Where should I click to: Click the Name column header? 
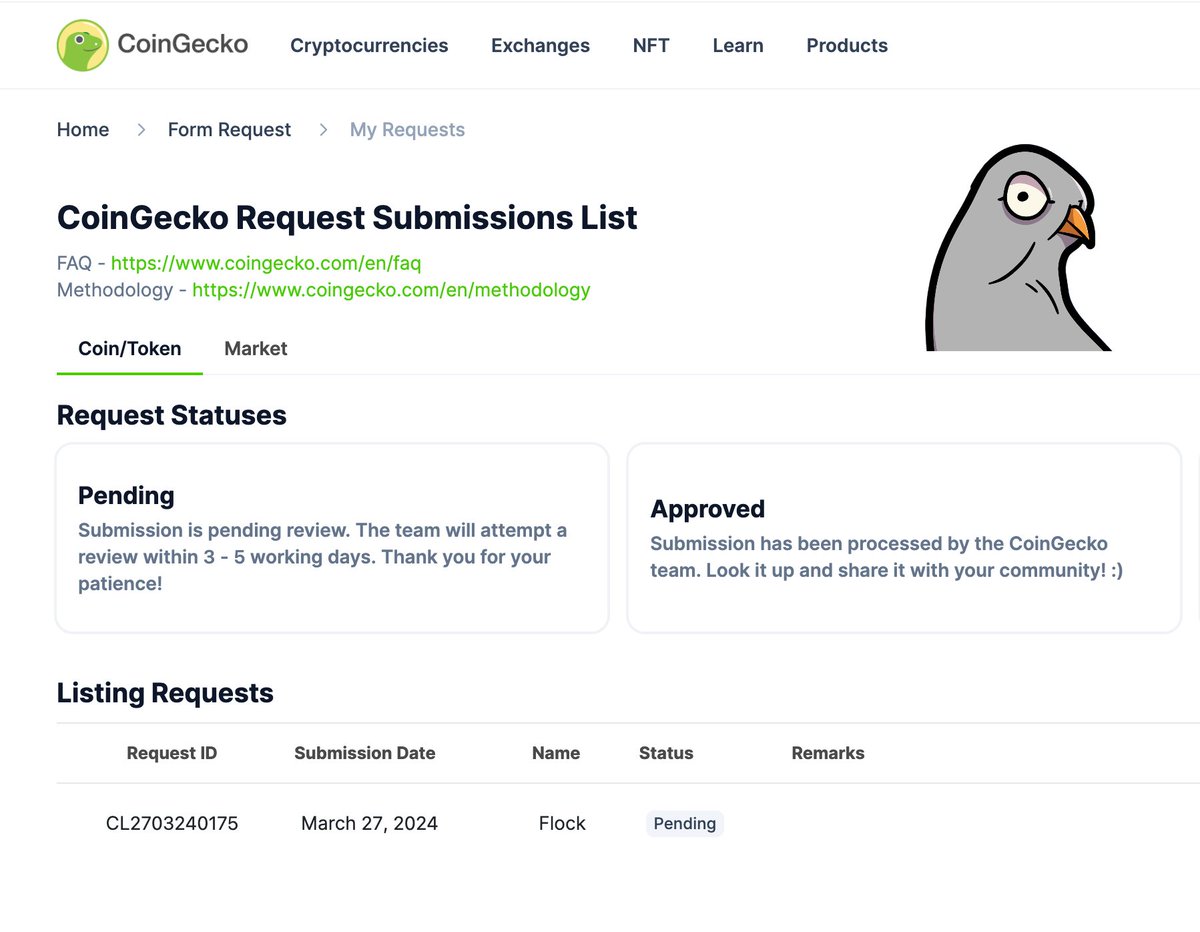coord(556,753)
